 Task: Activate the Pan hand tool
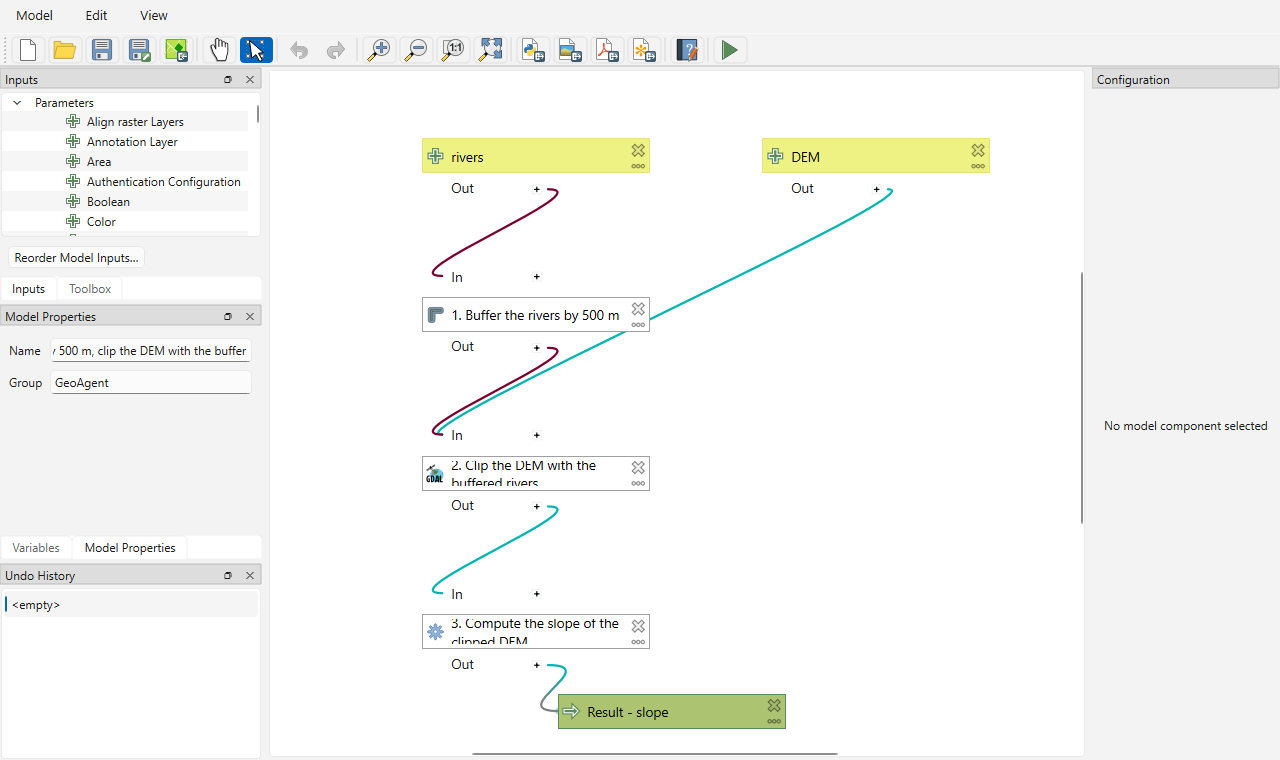point(220,50)
